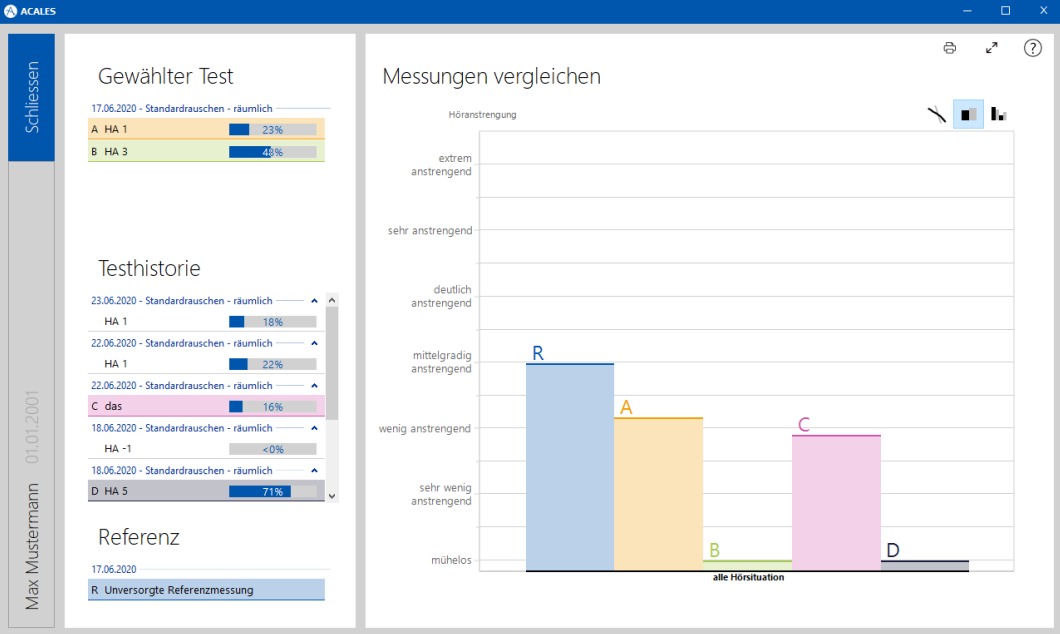Collapse the first 22.06.2020 Standardrauschen group

[x=314, y=343]
